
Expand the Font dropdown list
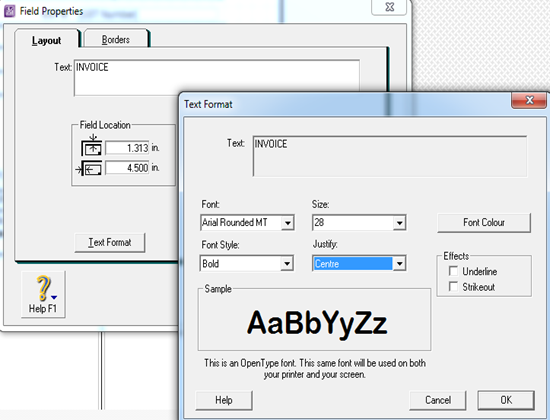point(288,223)
